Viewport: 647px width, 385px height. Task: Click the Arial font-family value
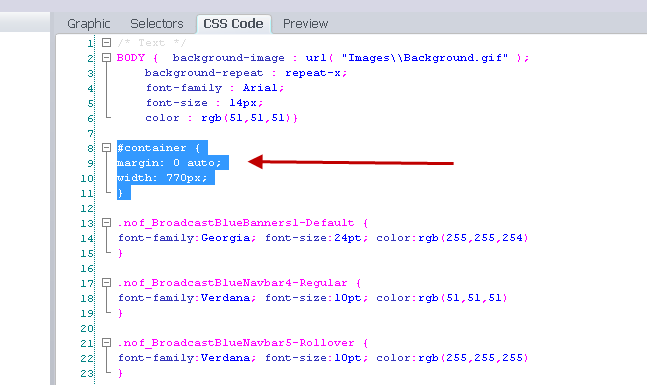[x=260, y=88]
